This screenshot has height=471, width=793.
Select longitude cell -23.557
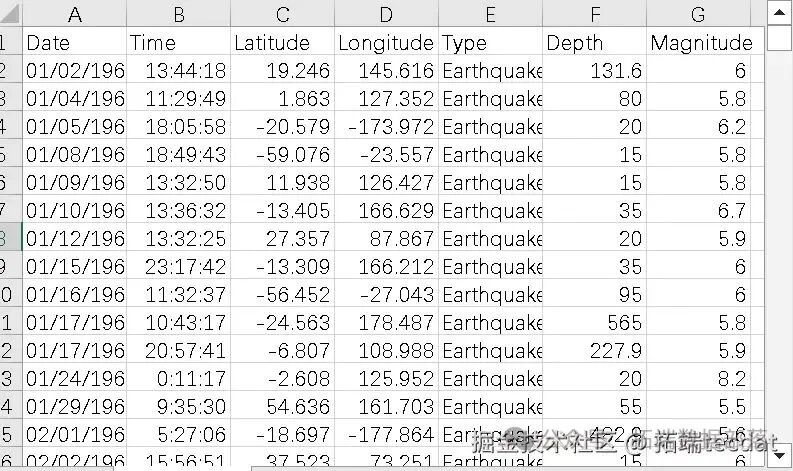(x=386, y=154)
